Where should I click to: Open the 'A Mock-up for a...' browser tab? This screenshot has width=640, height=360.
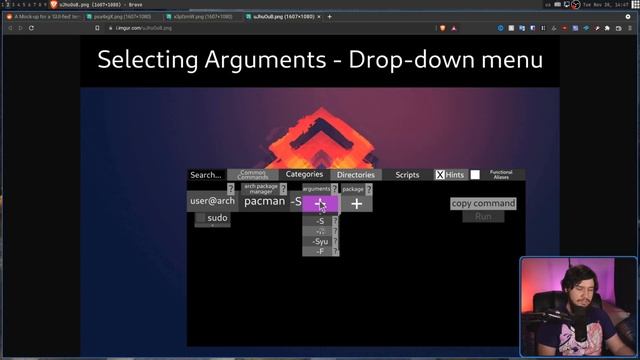(x=43, y=17)
